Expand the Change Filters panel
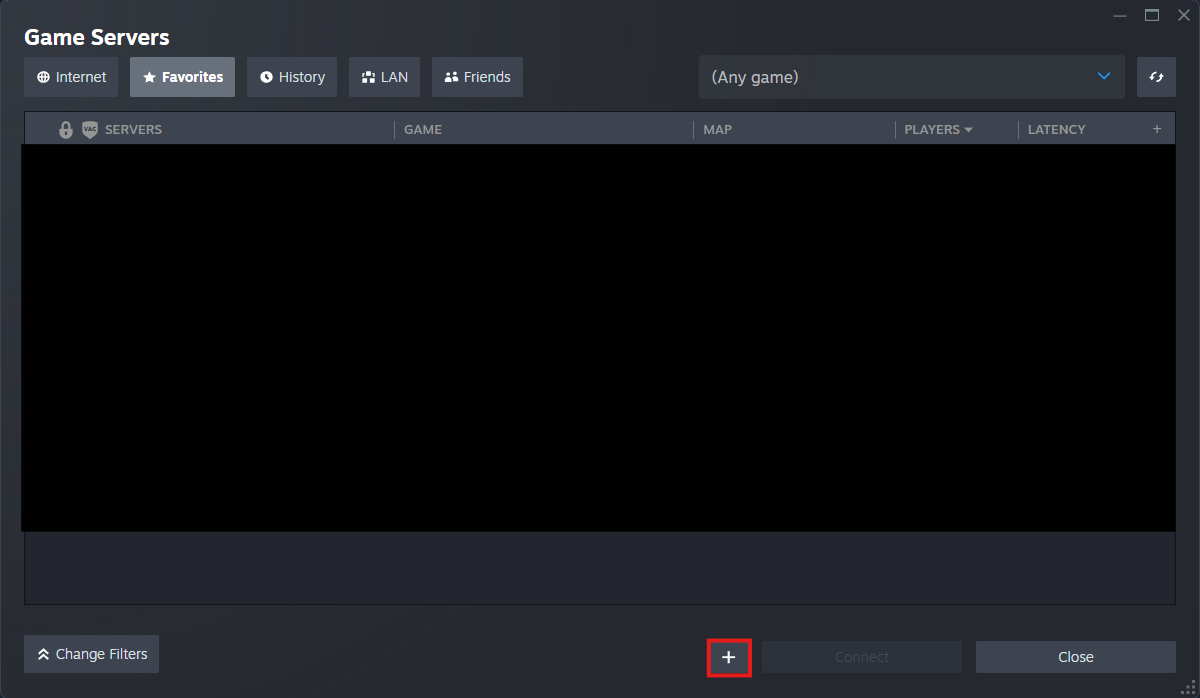 tap(91, 654)
